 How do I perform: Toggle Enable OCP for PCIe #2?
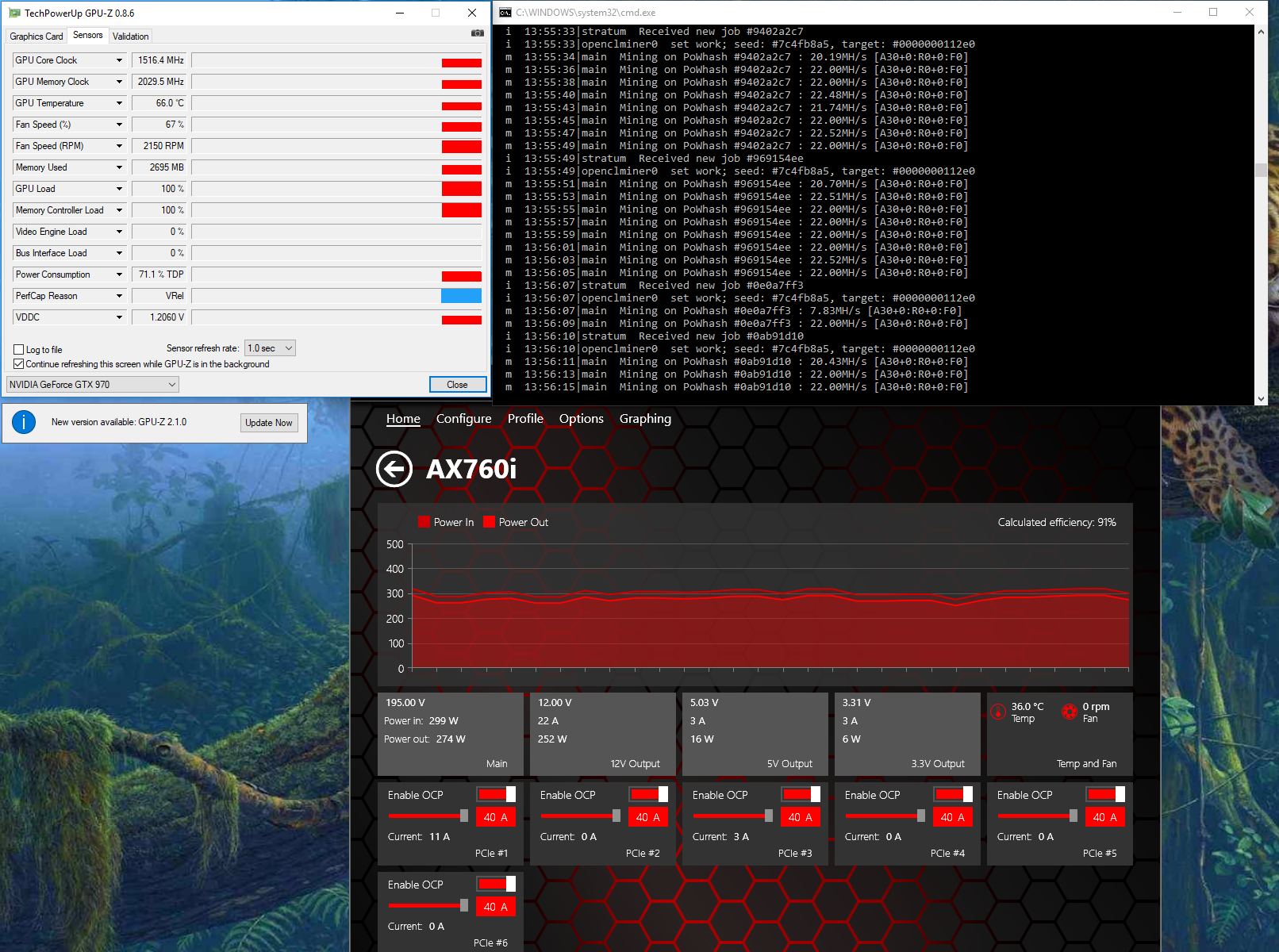[648, 794]
